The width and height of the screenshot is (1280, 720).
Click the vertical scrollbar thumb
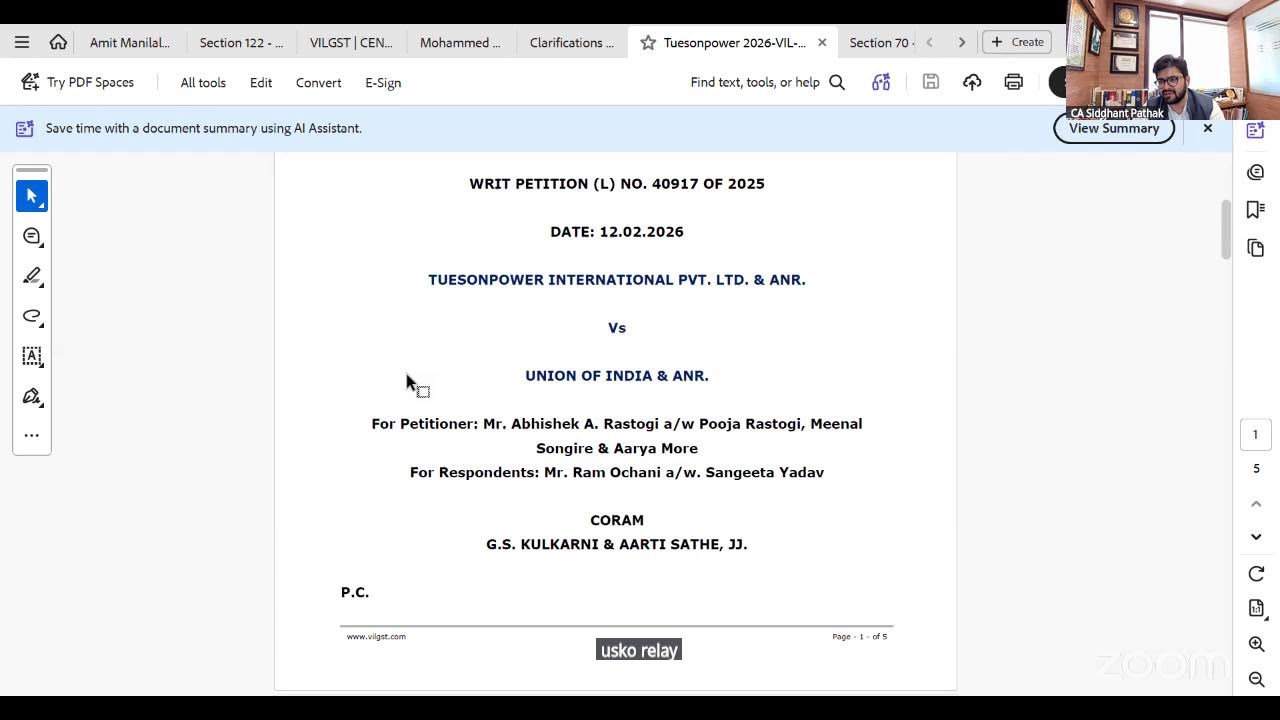pos(1226,230)
